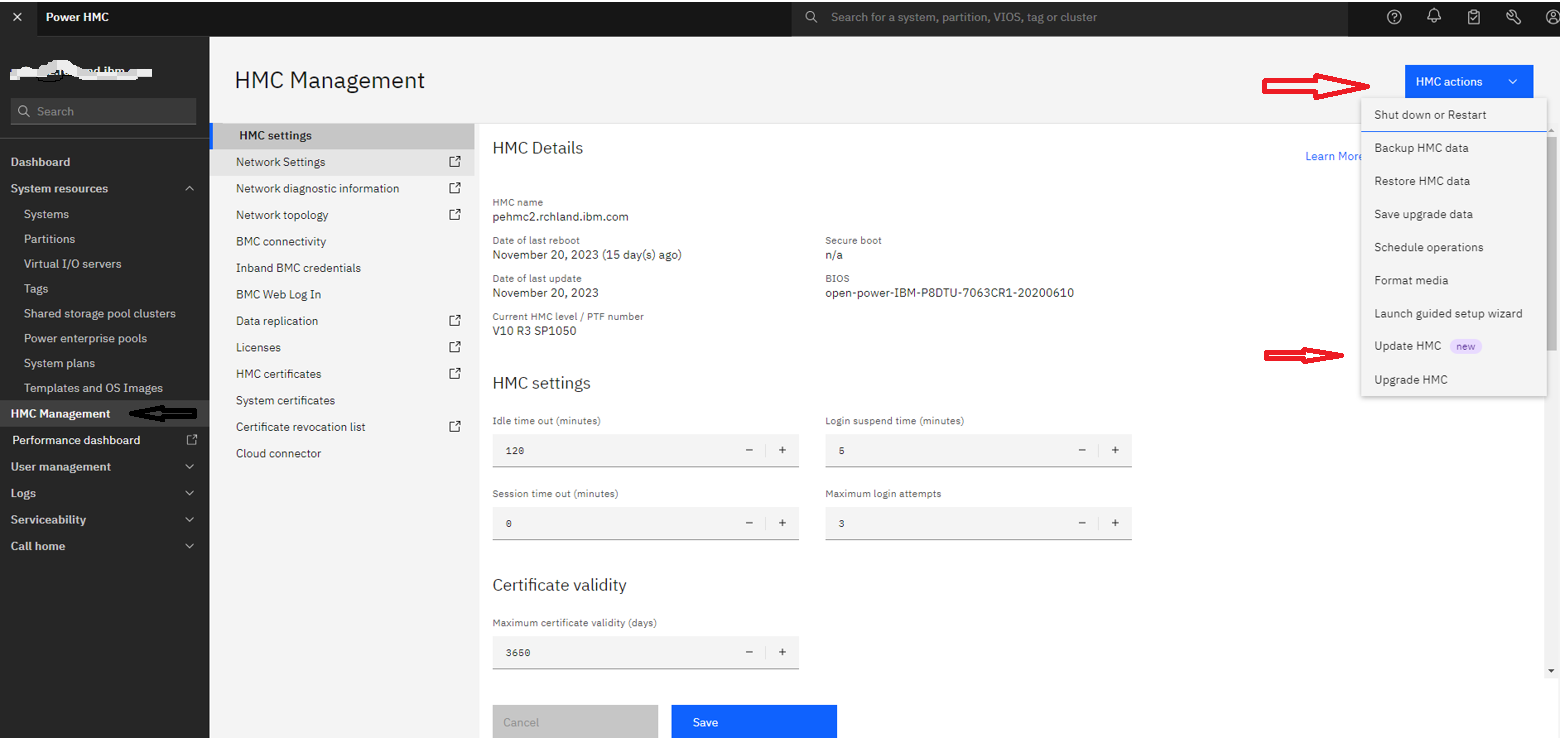Select Format media option

click(x=1454, y=280)
